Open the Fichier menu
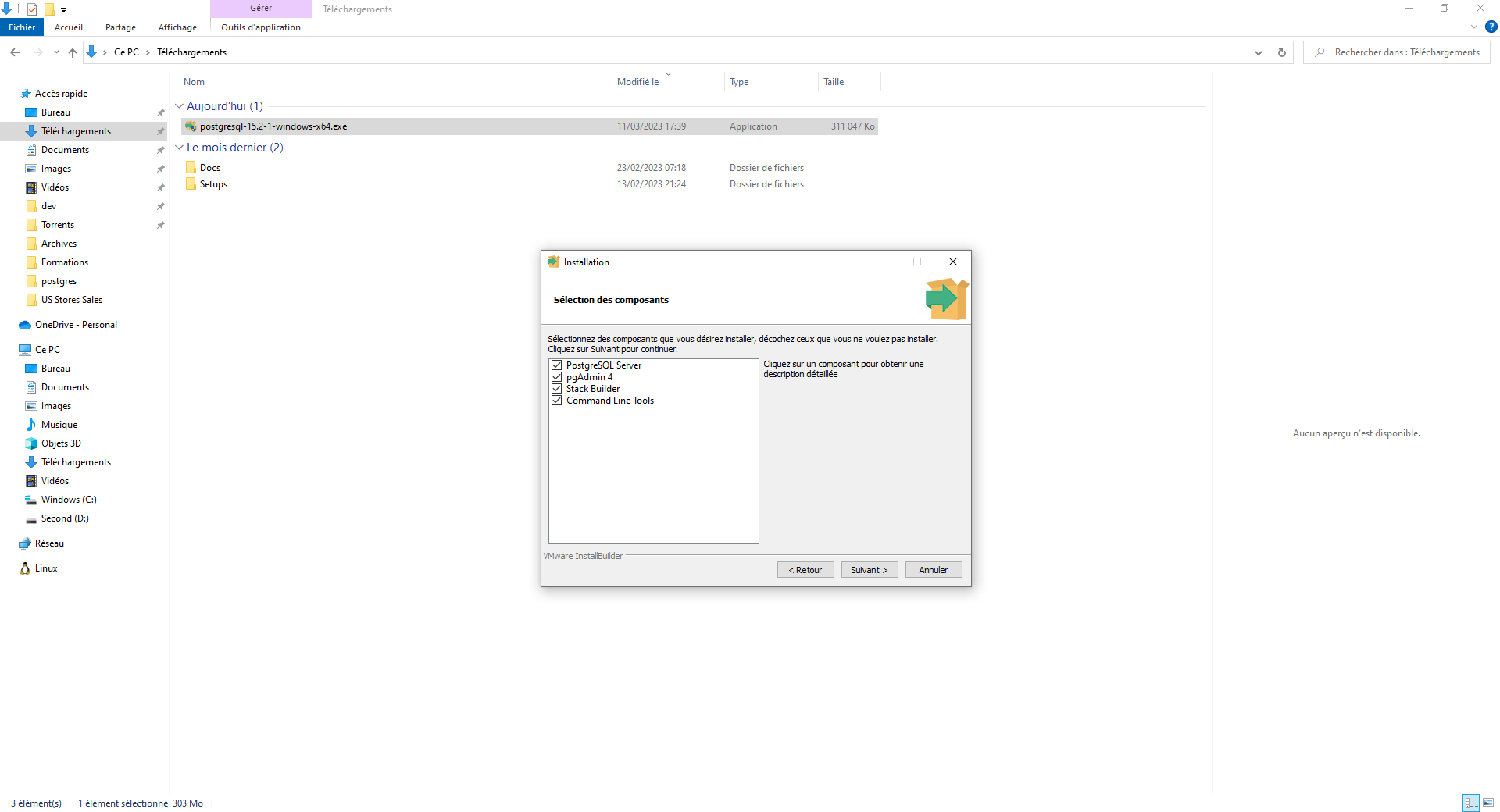1500x812 pixels. coord(22,27)
